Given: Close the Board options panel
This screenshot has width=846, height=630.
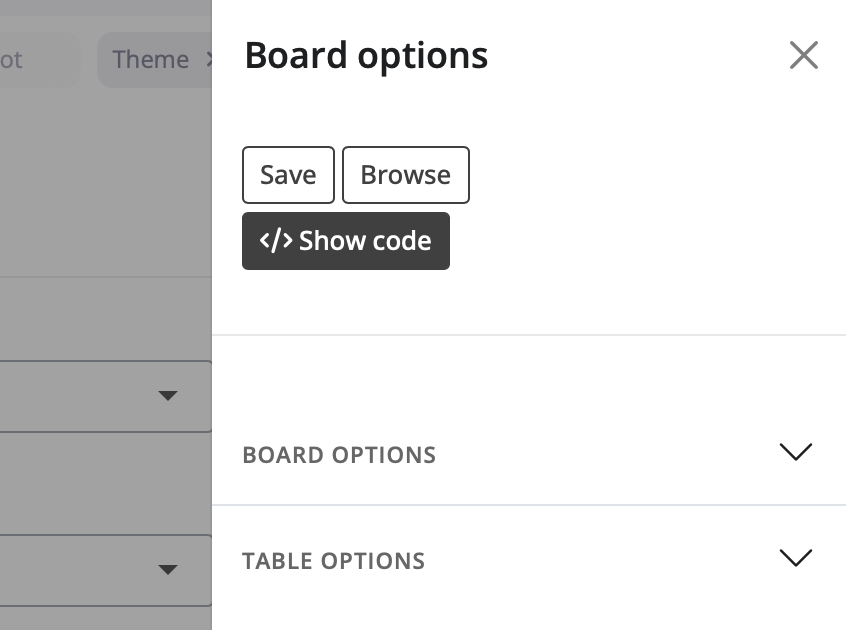Looking at the screenshot, I should tap(803, 55).
